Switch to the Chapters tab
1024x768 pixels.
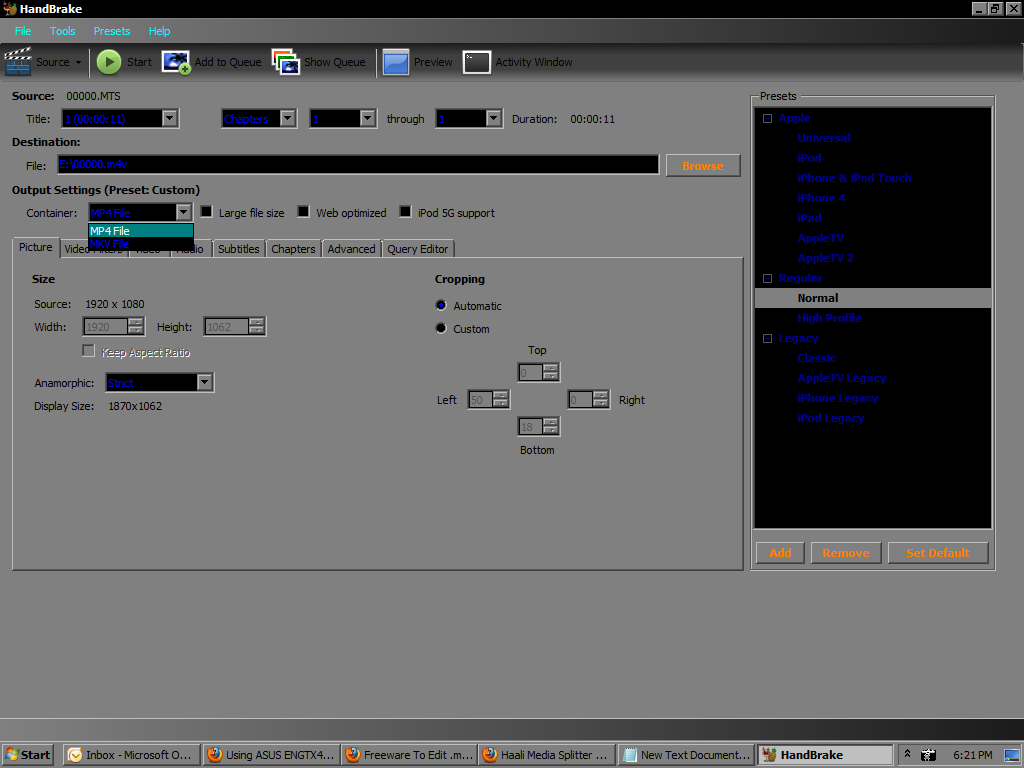coord(293,249)
